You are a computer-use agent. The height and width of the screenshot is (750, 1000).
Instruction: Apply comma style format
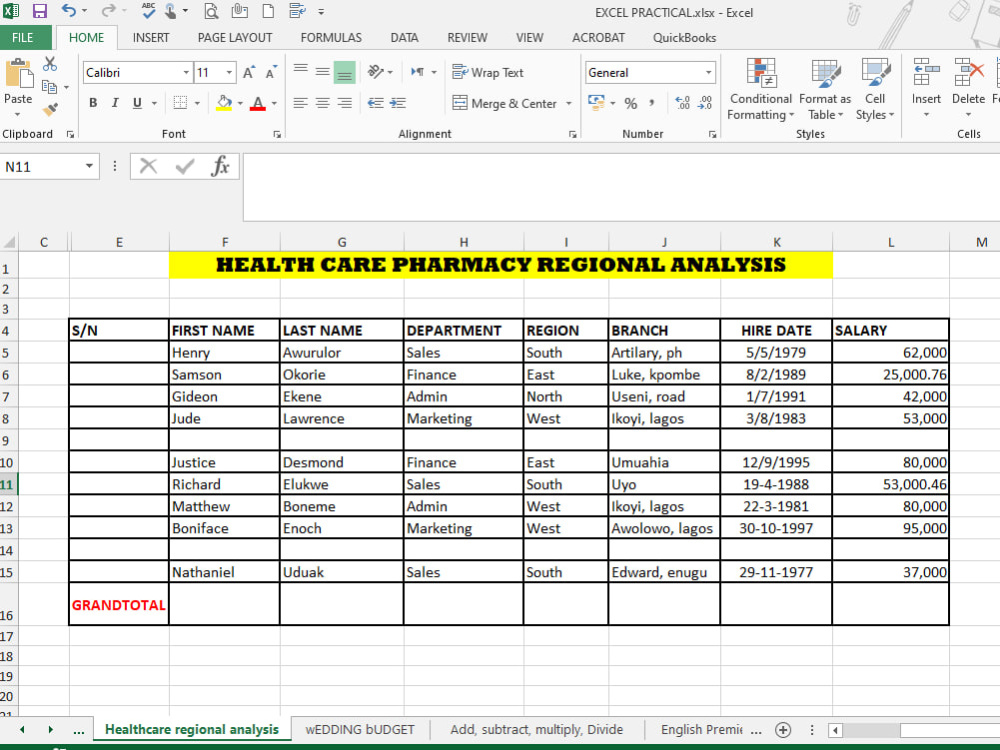point(652,103)
